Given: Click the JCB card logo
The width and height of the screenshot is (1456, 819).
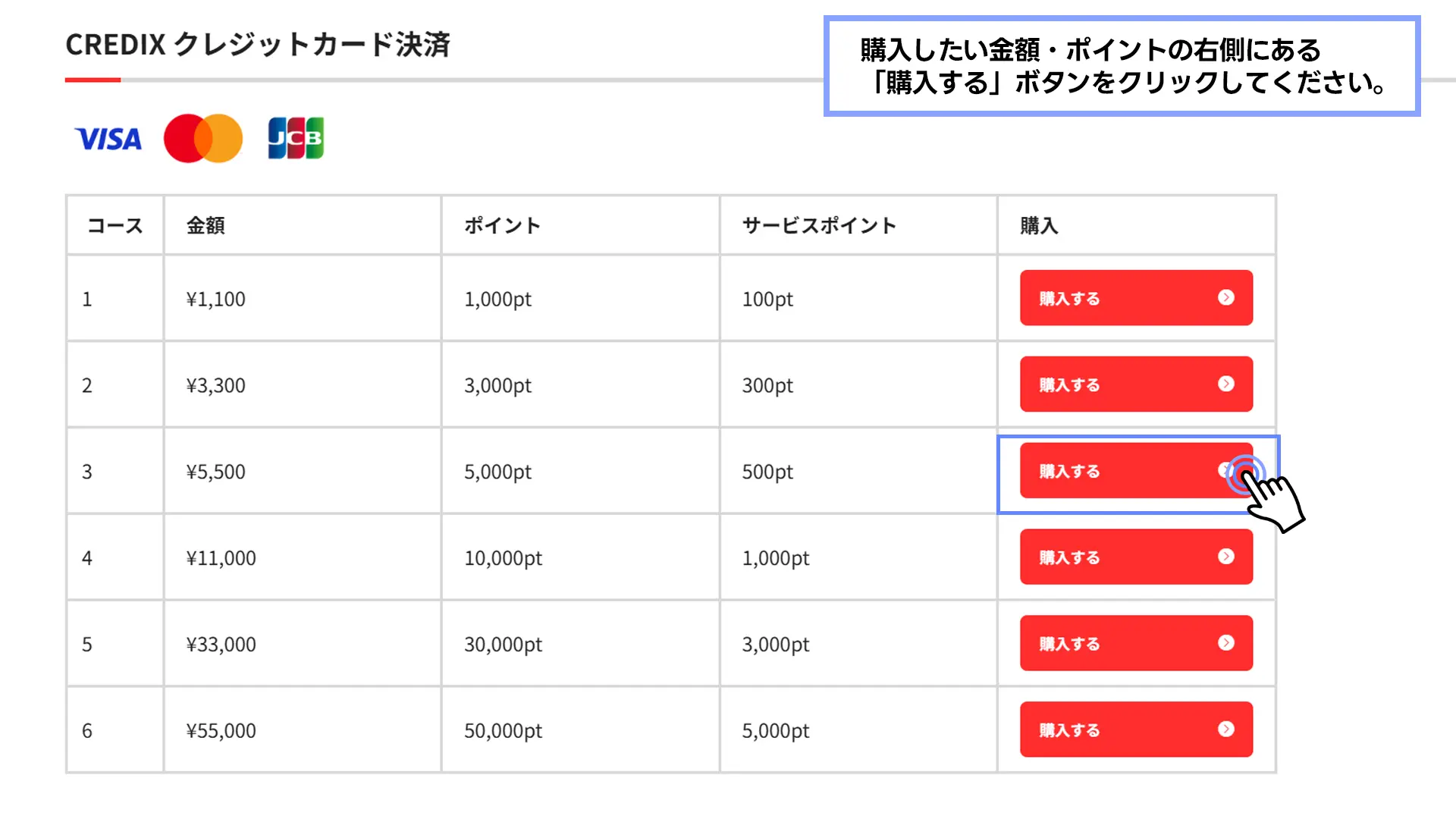Looking at the screenshot, I should [x=296, y=138].
